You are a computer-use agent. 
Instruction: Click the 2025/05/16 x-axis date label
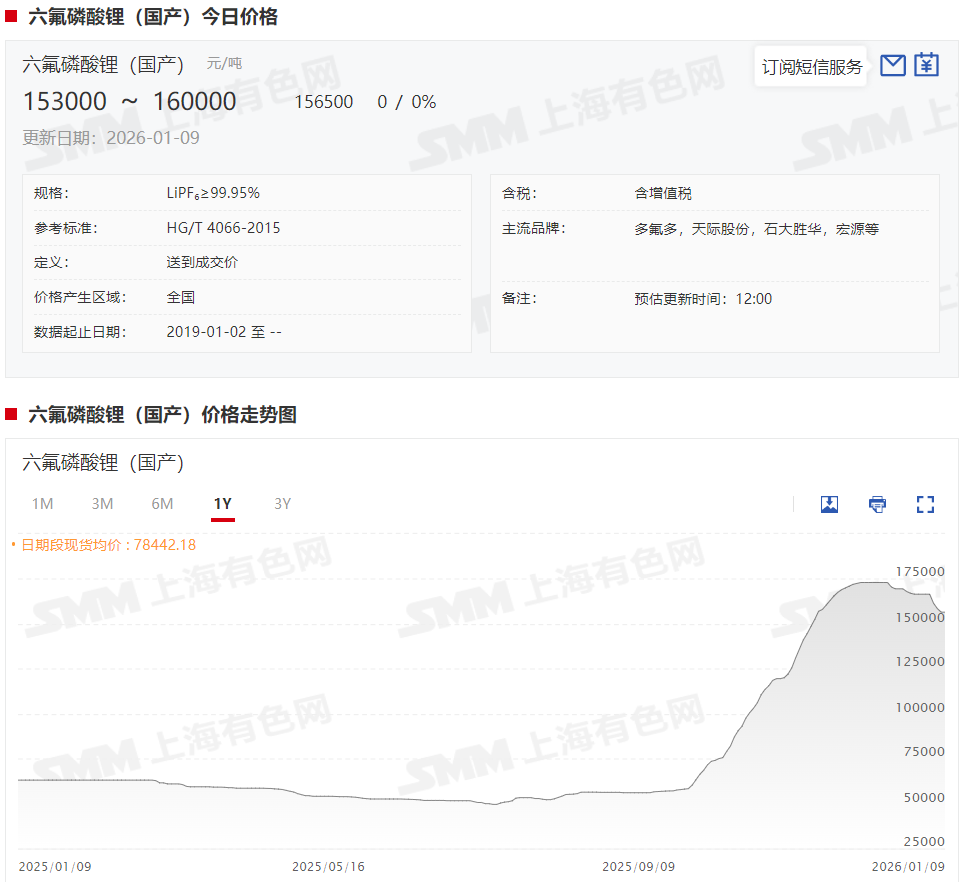(328, 866)
